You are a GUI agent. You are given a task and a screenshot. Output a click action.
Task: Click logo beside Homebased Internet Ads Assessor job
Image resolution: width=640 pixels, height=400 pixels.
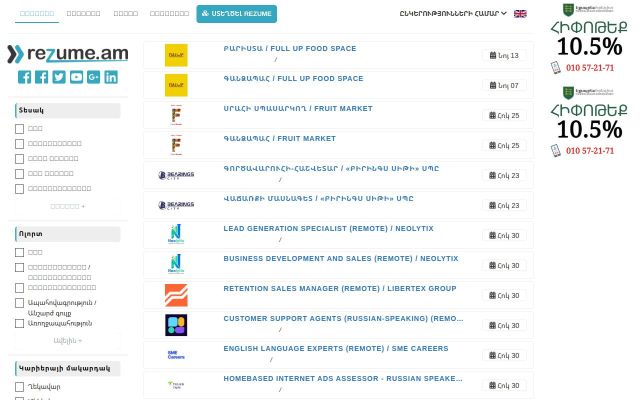point(176,384)
